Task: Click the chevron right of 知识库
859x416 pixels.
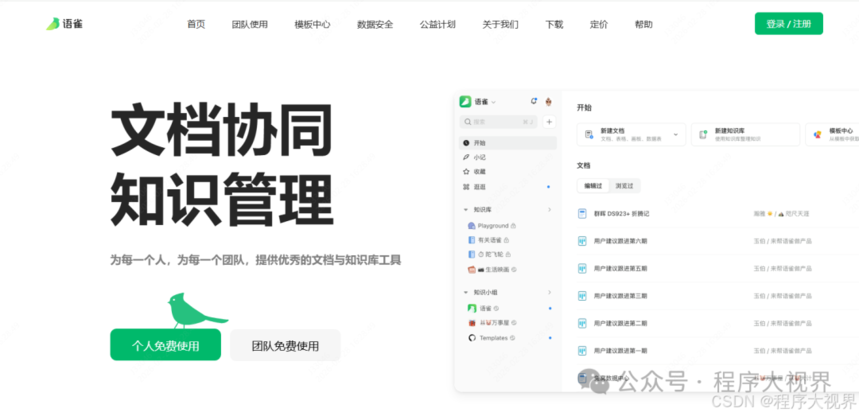Action: pos(549,209)
